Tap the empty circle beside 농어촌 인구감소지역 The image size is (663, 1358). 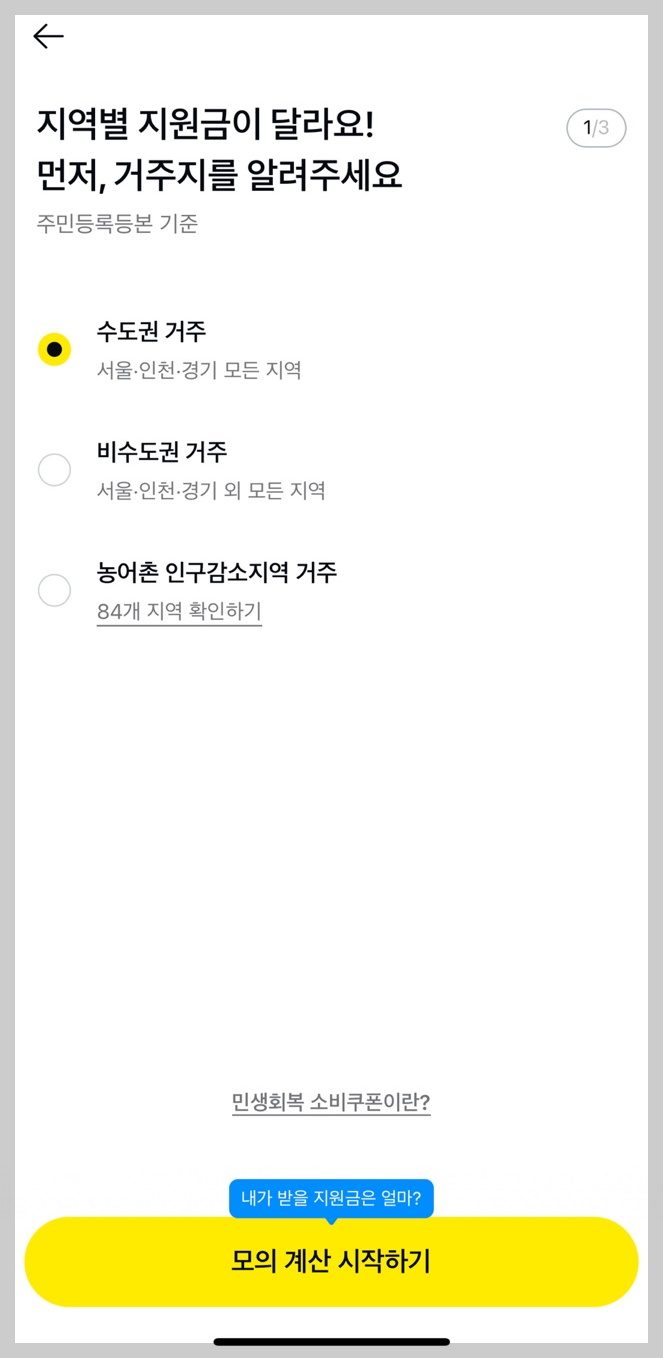55,591
